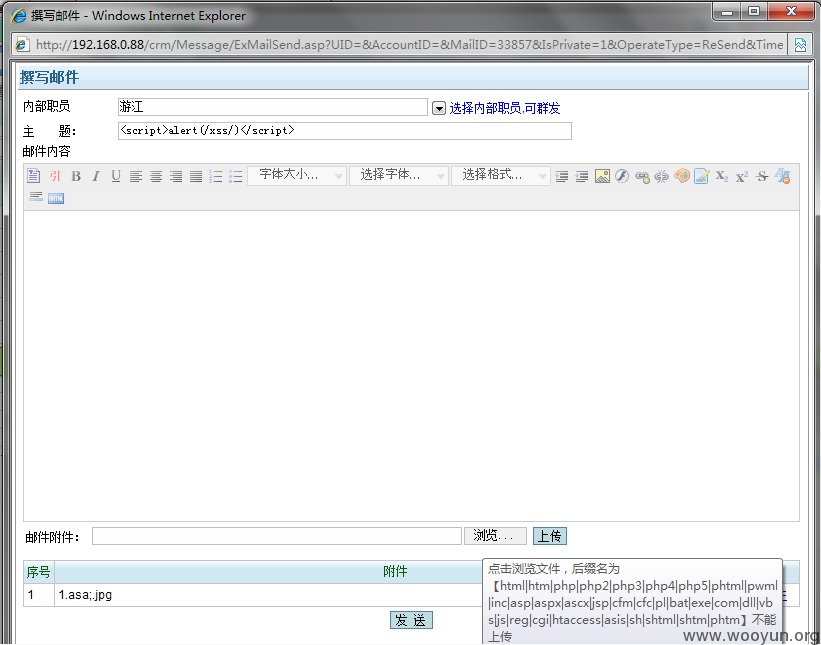Increase indent of text

point(562,176)
